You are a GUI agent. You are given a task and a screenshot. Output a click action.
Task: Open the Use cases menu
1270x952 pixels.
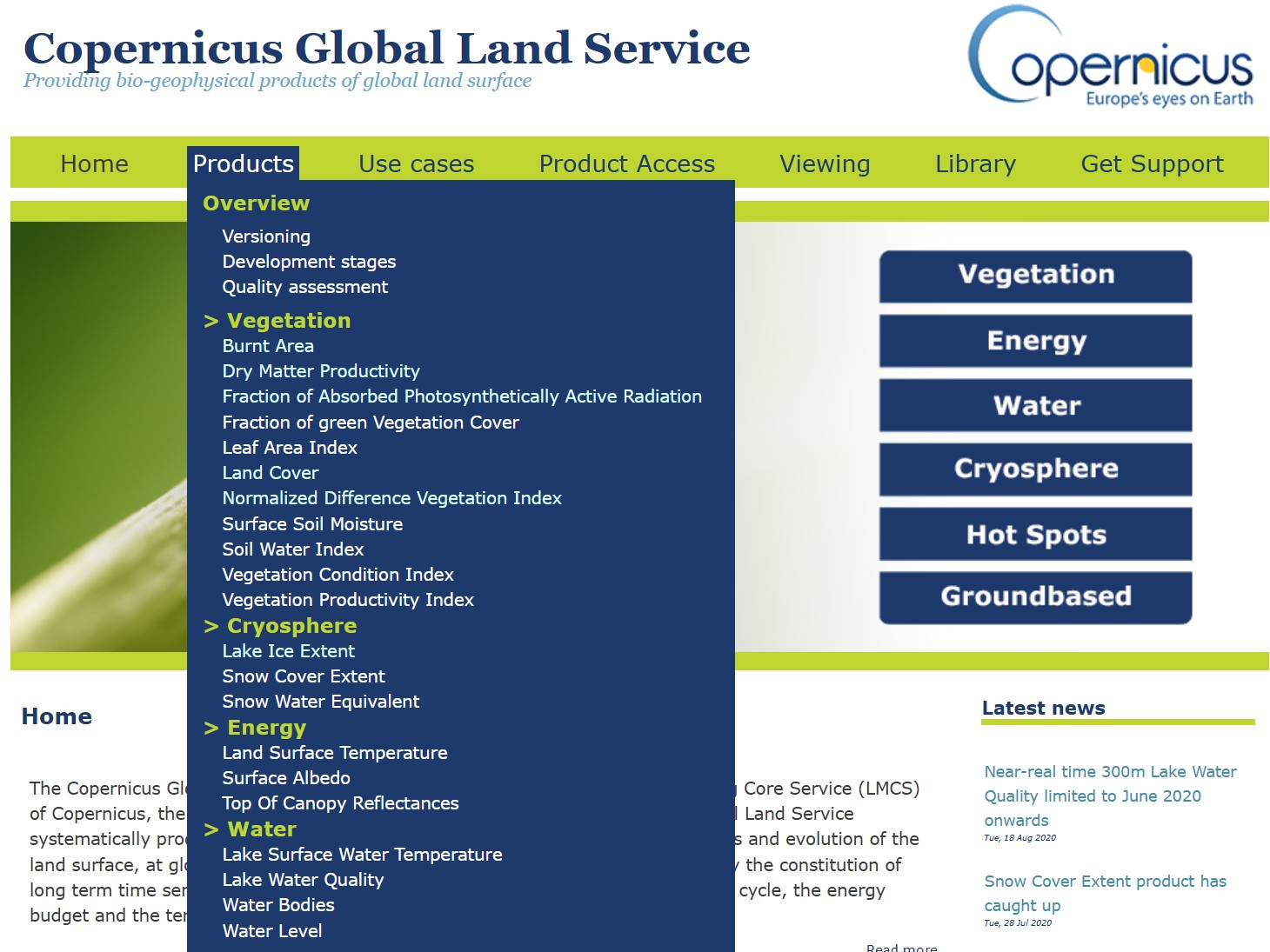pyautogui.click(x=416, y=163)
